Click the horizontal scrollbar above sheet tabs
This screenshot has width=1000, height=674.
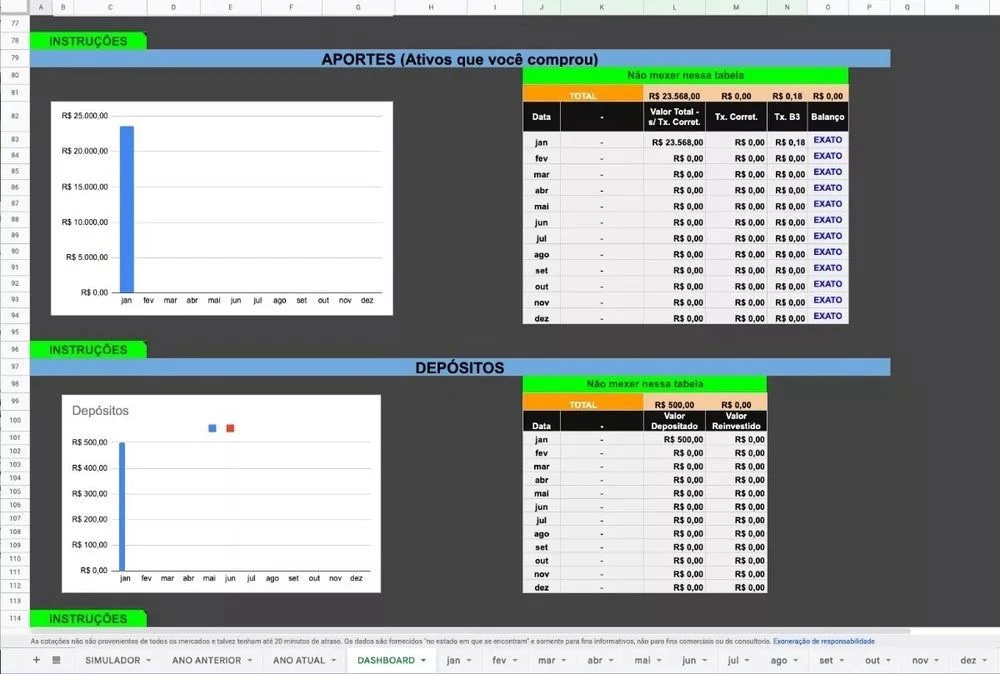(x=469, y=631)
